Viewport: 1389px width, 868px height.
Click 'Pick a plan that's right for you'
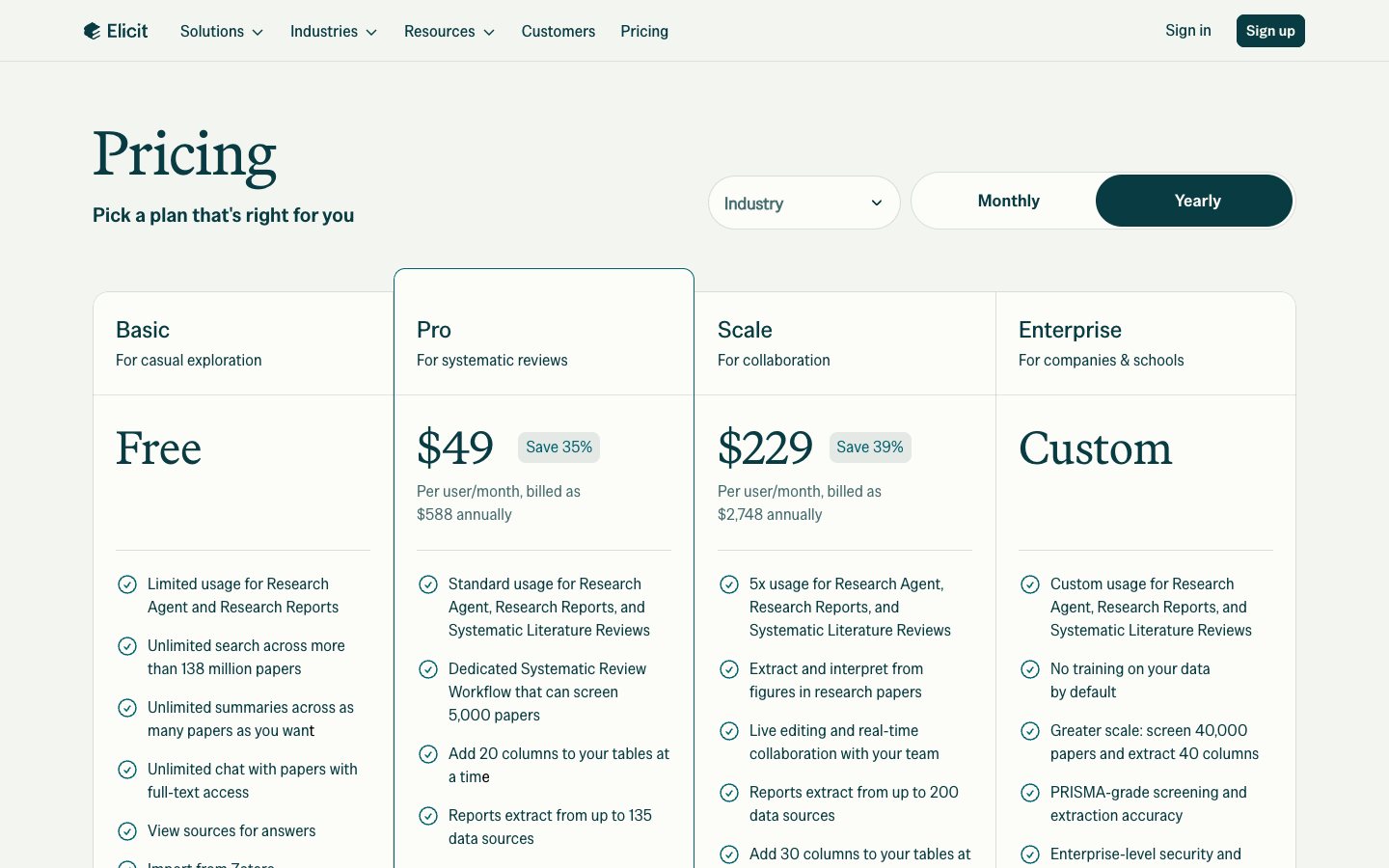[223, 215]
